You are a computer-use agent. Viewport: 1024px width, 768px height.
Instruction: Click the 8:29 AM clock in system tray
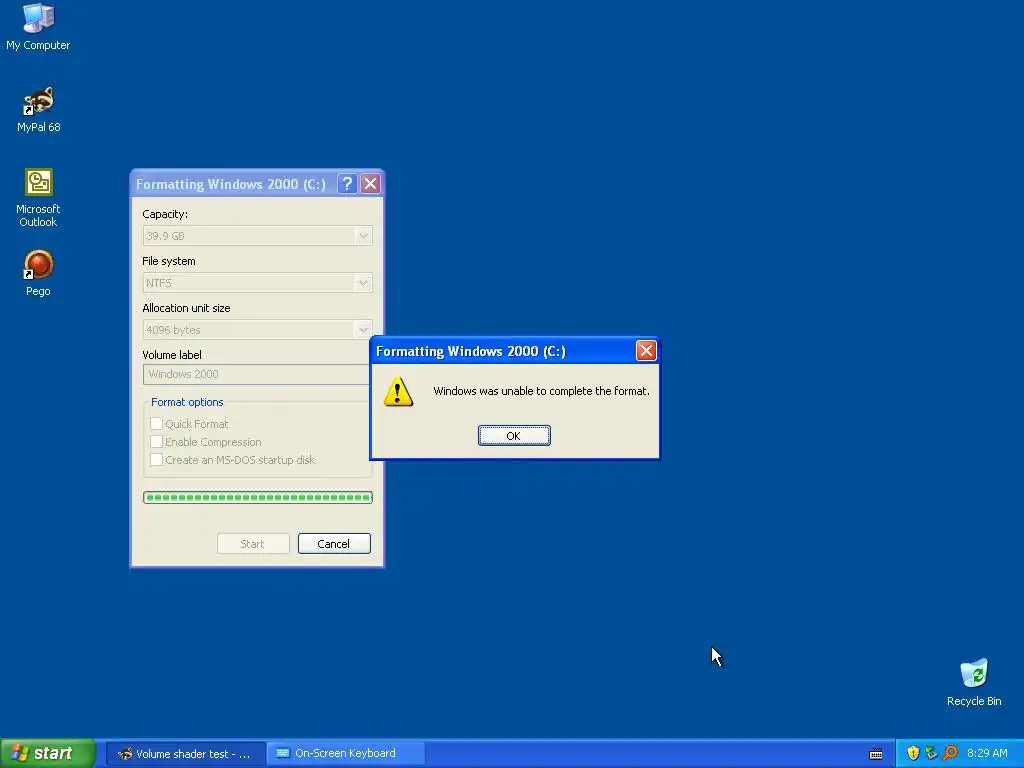click(x=987, y=753)
